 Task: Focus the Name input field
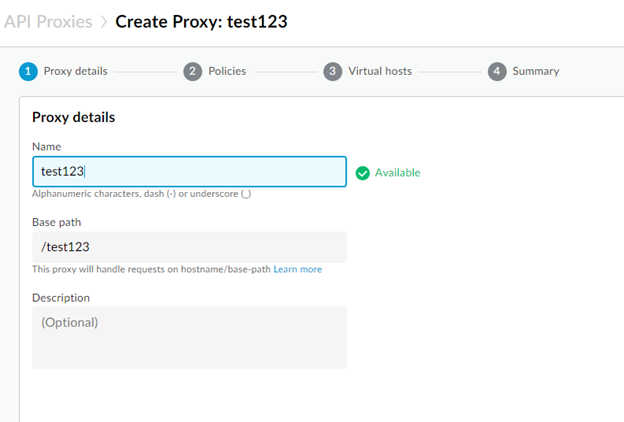189,172
